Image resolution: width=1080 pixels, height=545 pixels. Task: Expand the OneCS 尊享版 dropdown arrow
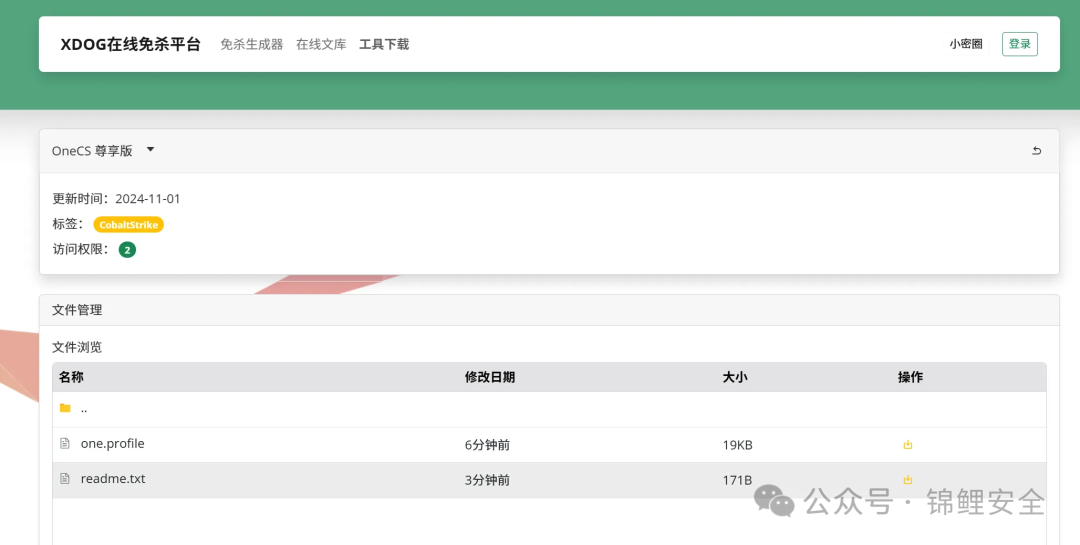point(150,150)
